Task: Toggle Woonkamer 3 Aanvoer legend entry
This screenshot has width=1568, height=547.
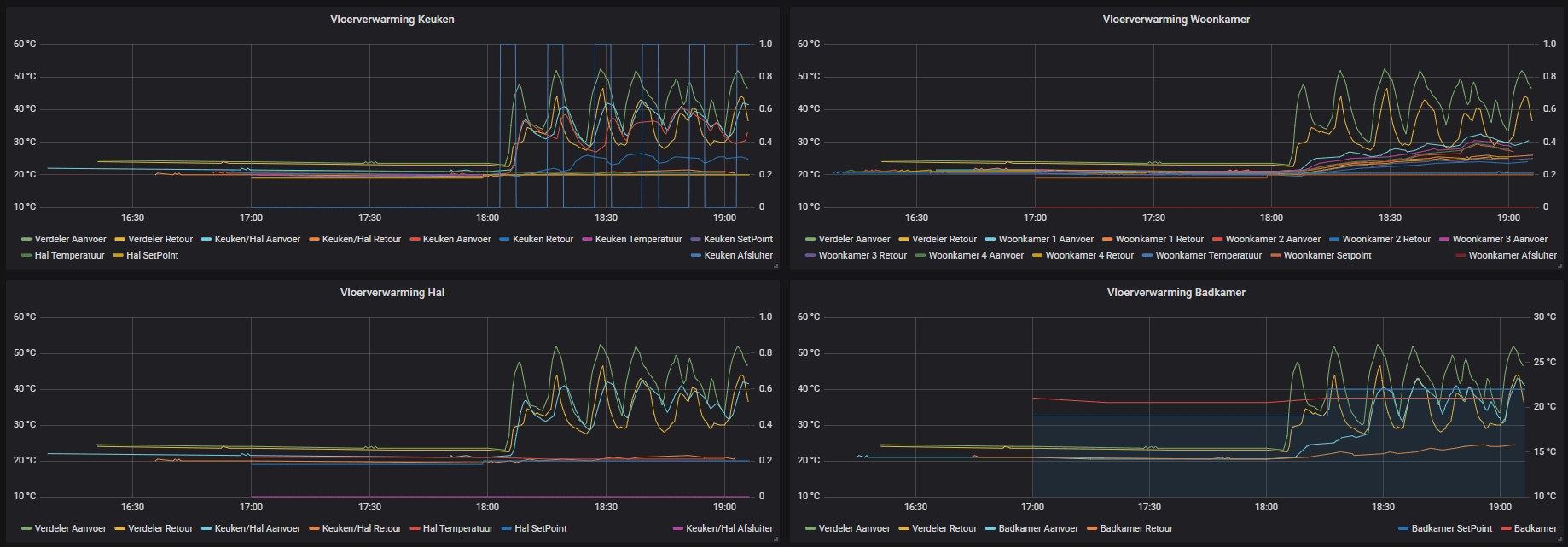Action: point(1500,240)
